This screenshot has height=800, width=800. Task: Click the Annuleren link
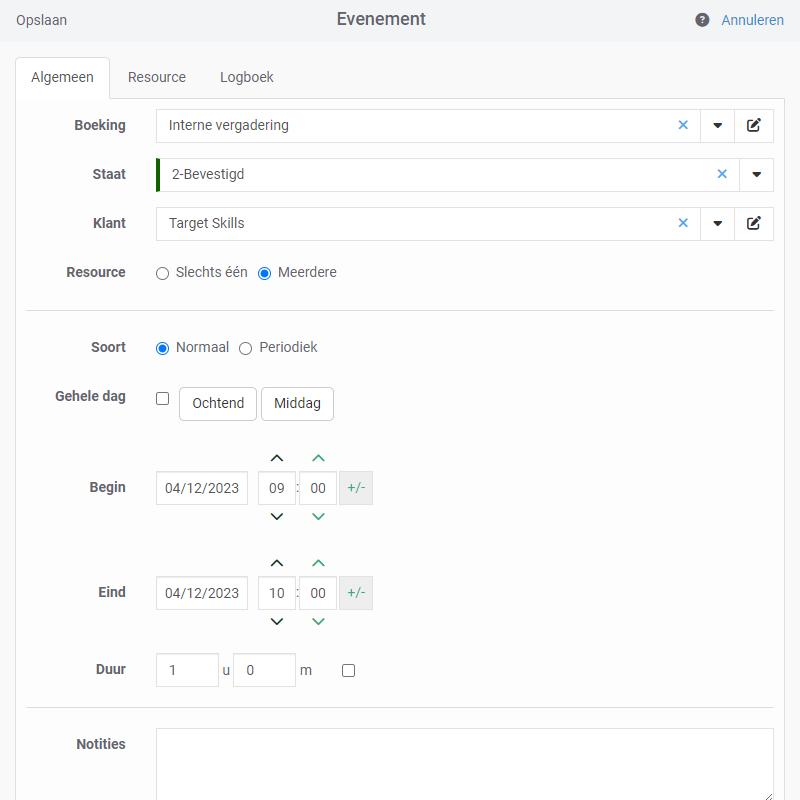[x=752, y=20]
